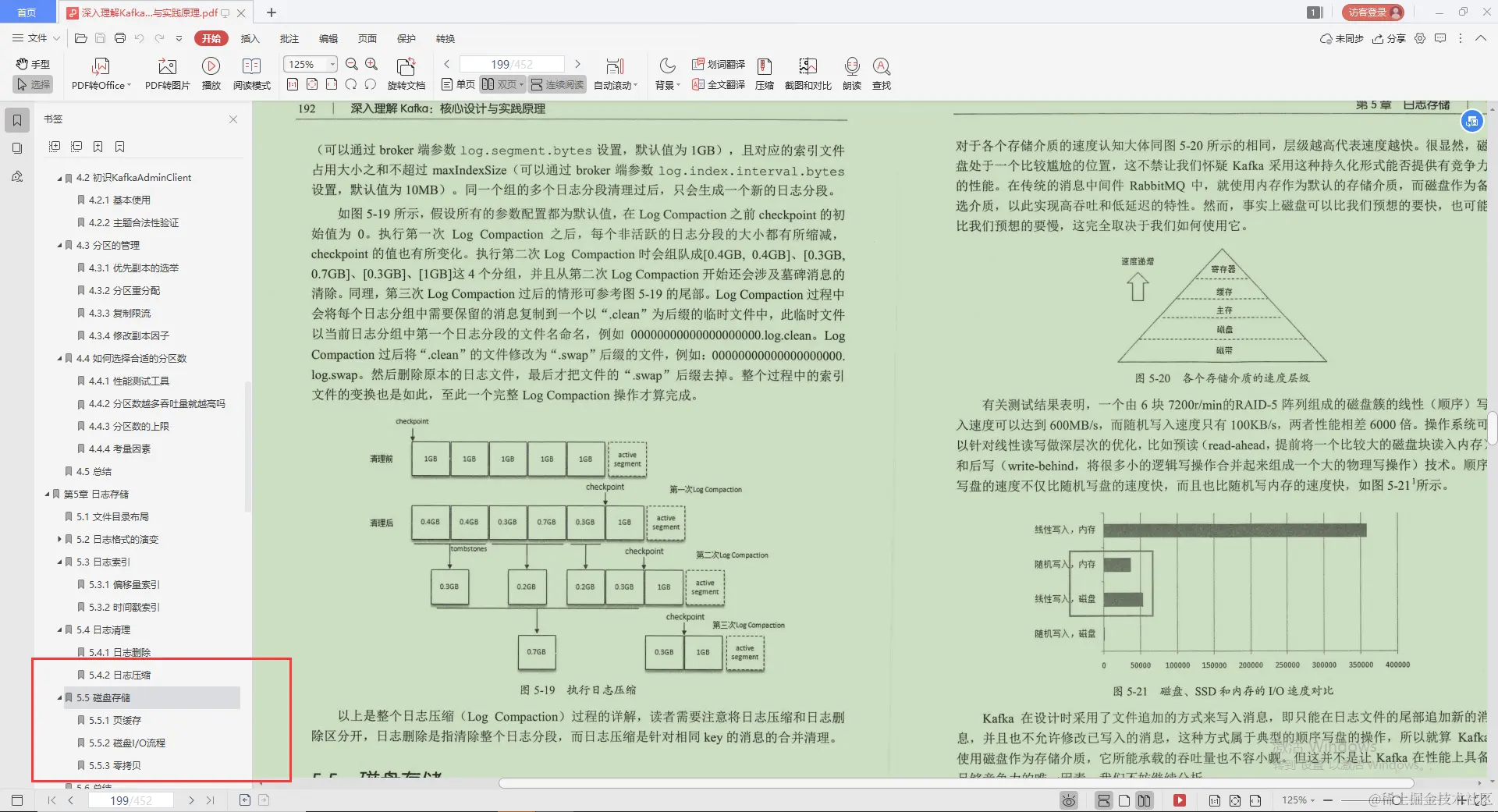
Task: Rotate the document with 旋转文档
Action: [x=405, y=73]
